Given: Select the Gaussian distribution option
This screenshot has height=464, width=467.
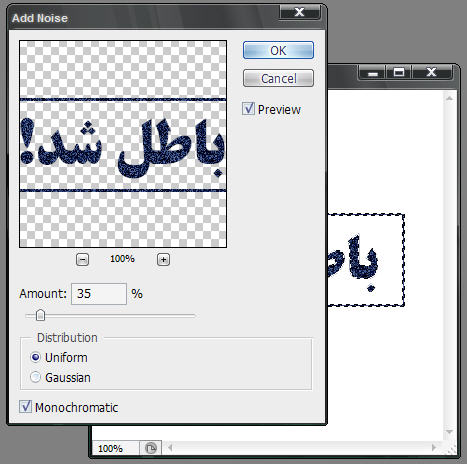Looking at the screenshot, I should coord(35,377).
